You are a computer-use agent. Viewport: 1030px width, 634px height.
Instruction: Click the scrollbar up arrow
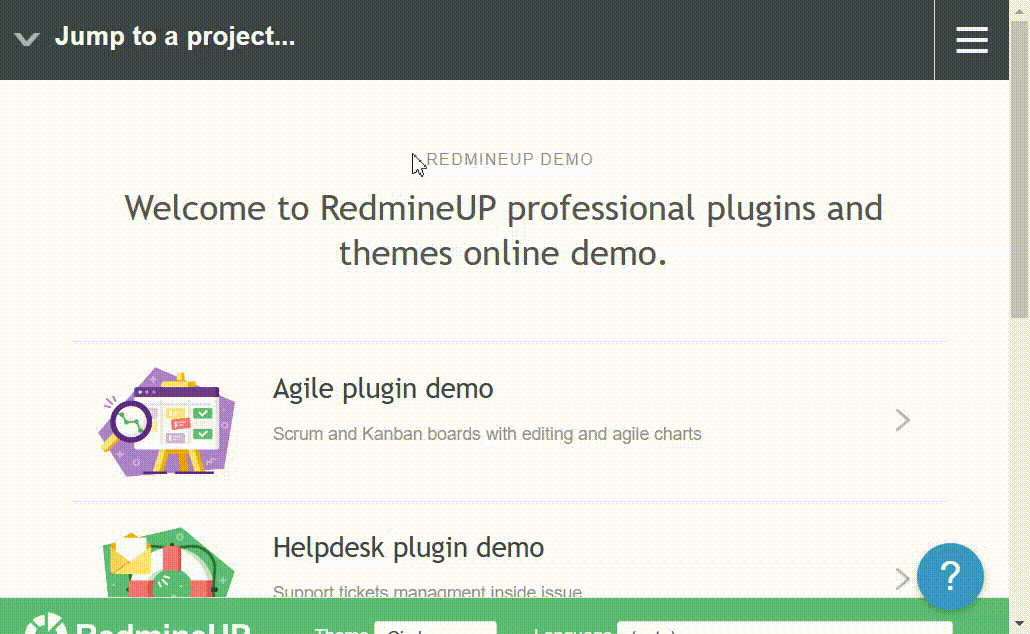tap(1019, 9)
